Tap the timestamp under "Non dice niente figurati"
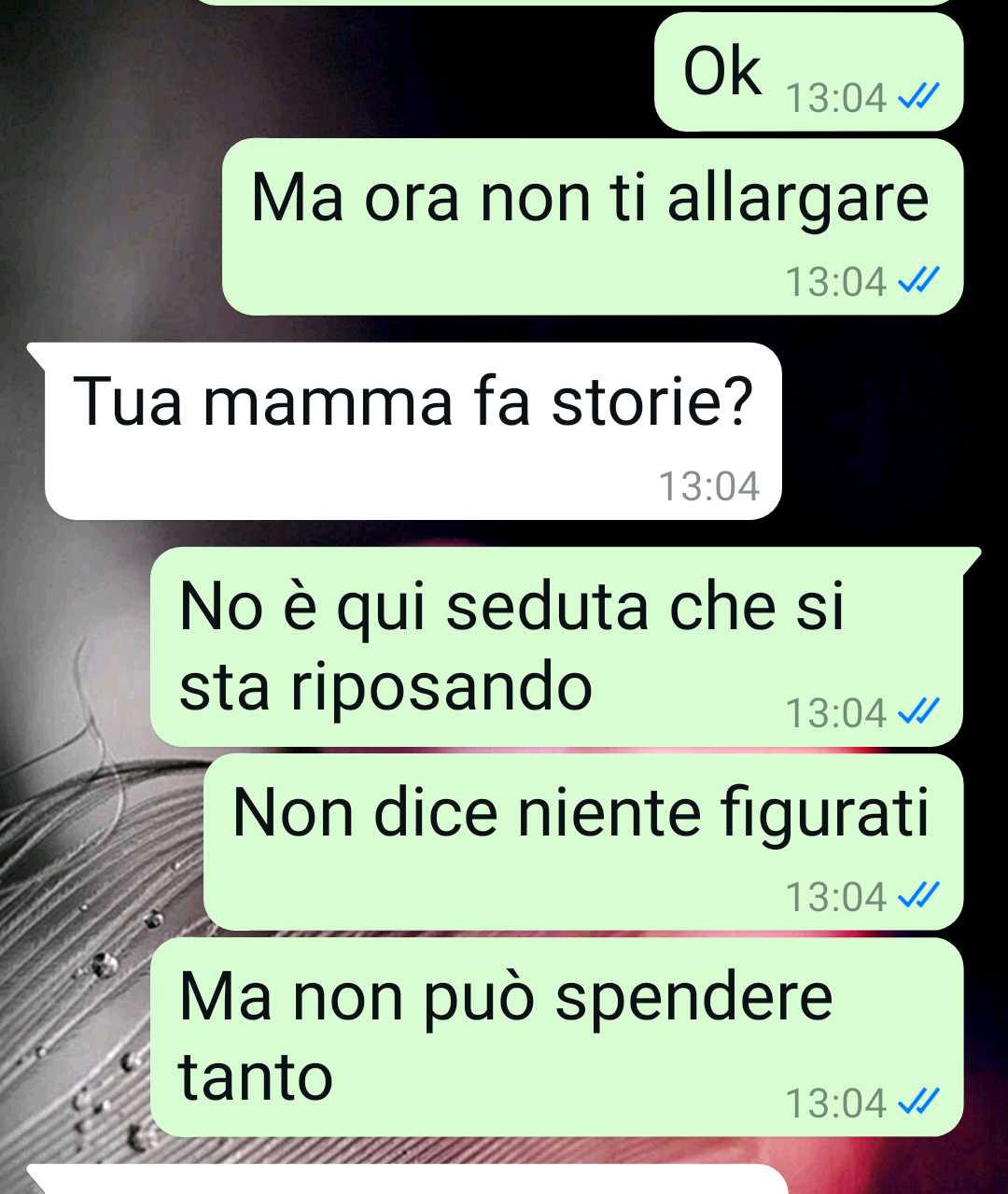The height and width of the screenshot is (1194, 1008). point(836,897)
